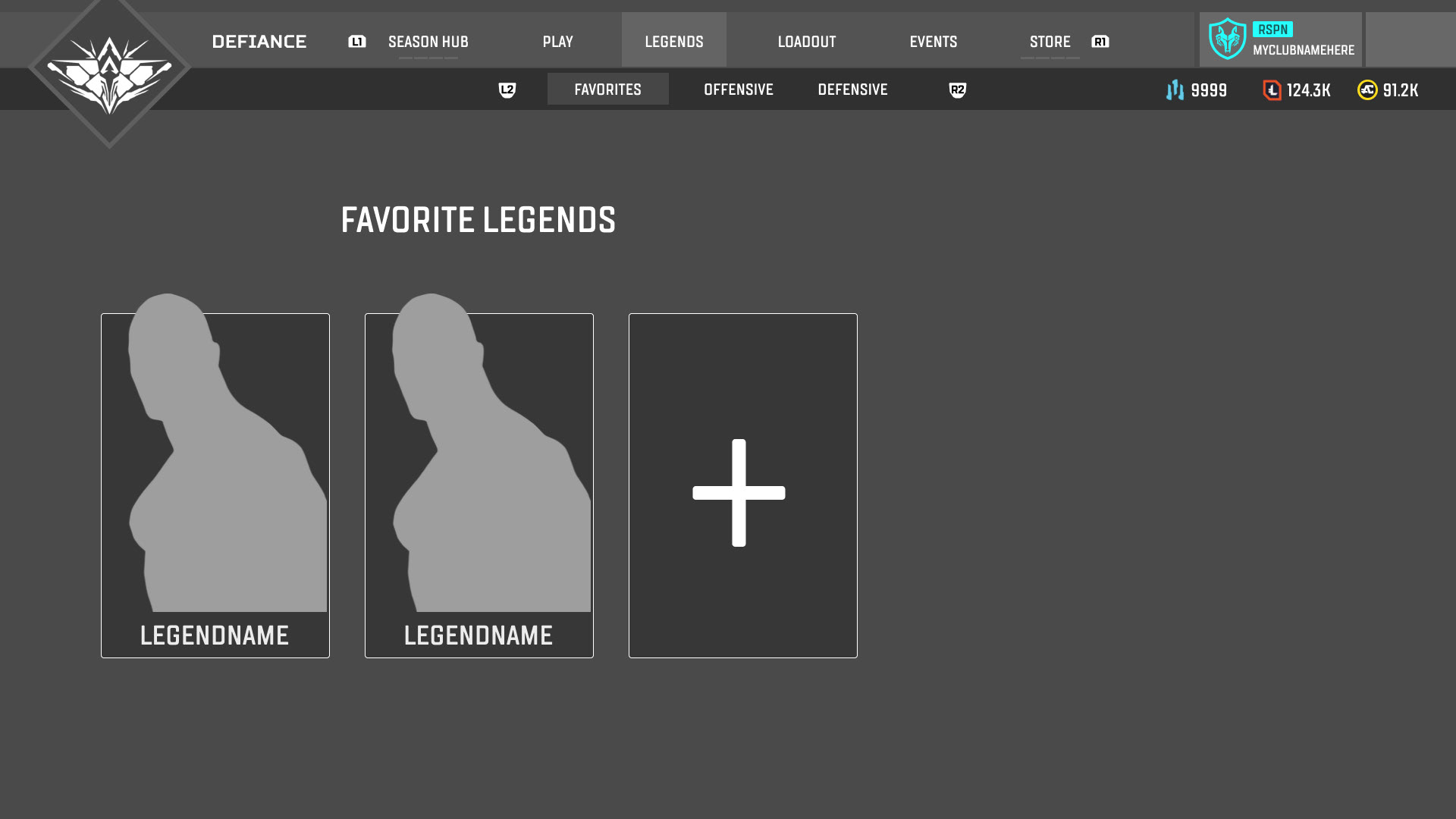Switch to the Play tab
The width and height of the screenshot is (1456, 819).
pyautogui.click(x=558, y=42)
